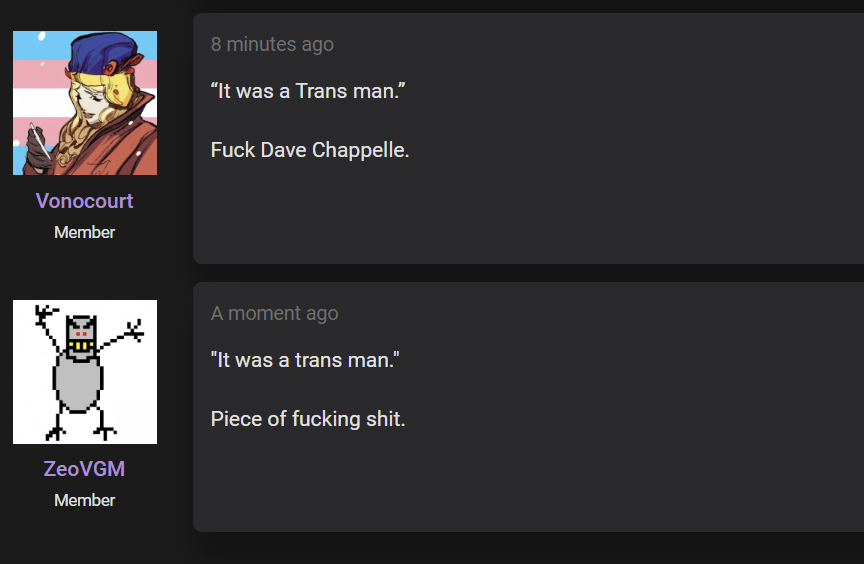Screen dimensions: 864x564
Task: Open ZeoVGM's pixel robot avatar
Action: click(x=85, y=372)
